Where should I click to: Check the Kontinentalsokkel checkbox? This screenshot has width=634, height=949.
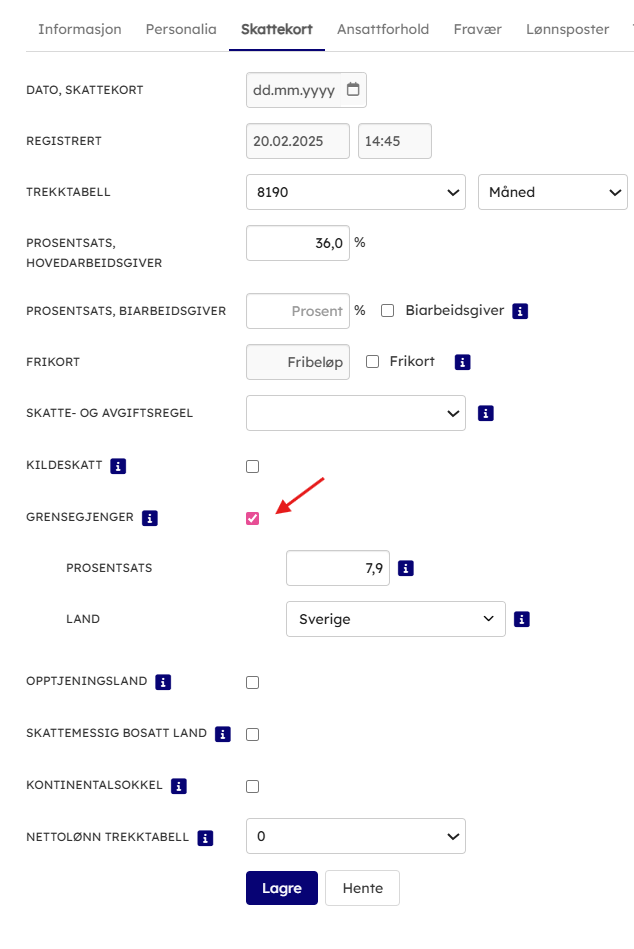(252, 786)
